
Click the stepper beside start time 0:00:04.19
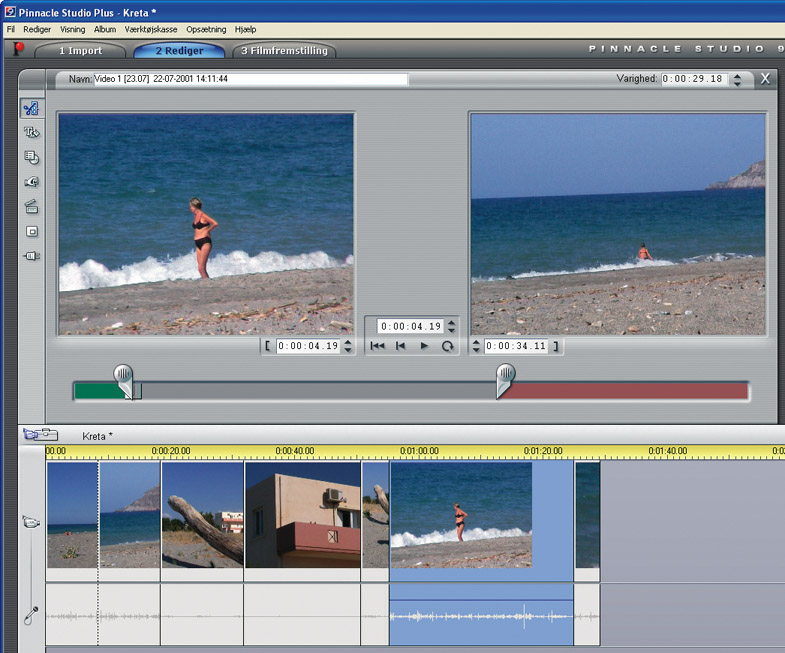click(x=347, y=347)
